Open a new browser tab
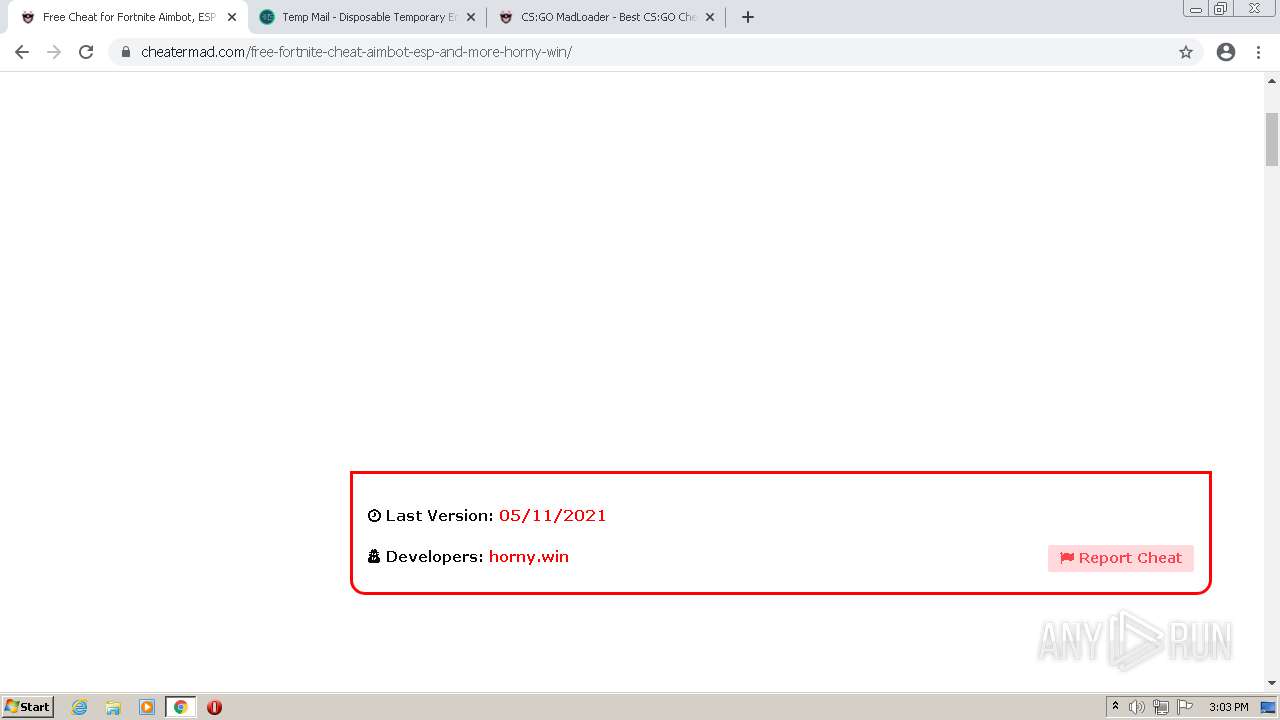Viewport: 1280px width, 720px height. tap(748, 17)
